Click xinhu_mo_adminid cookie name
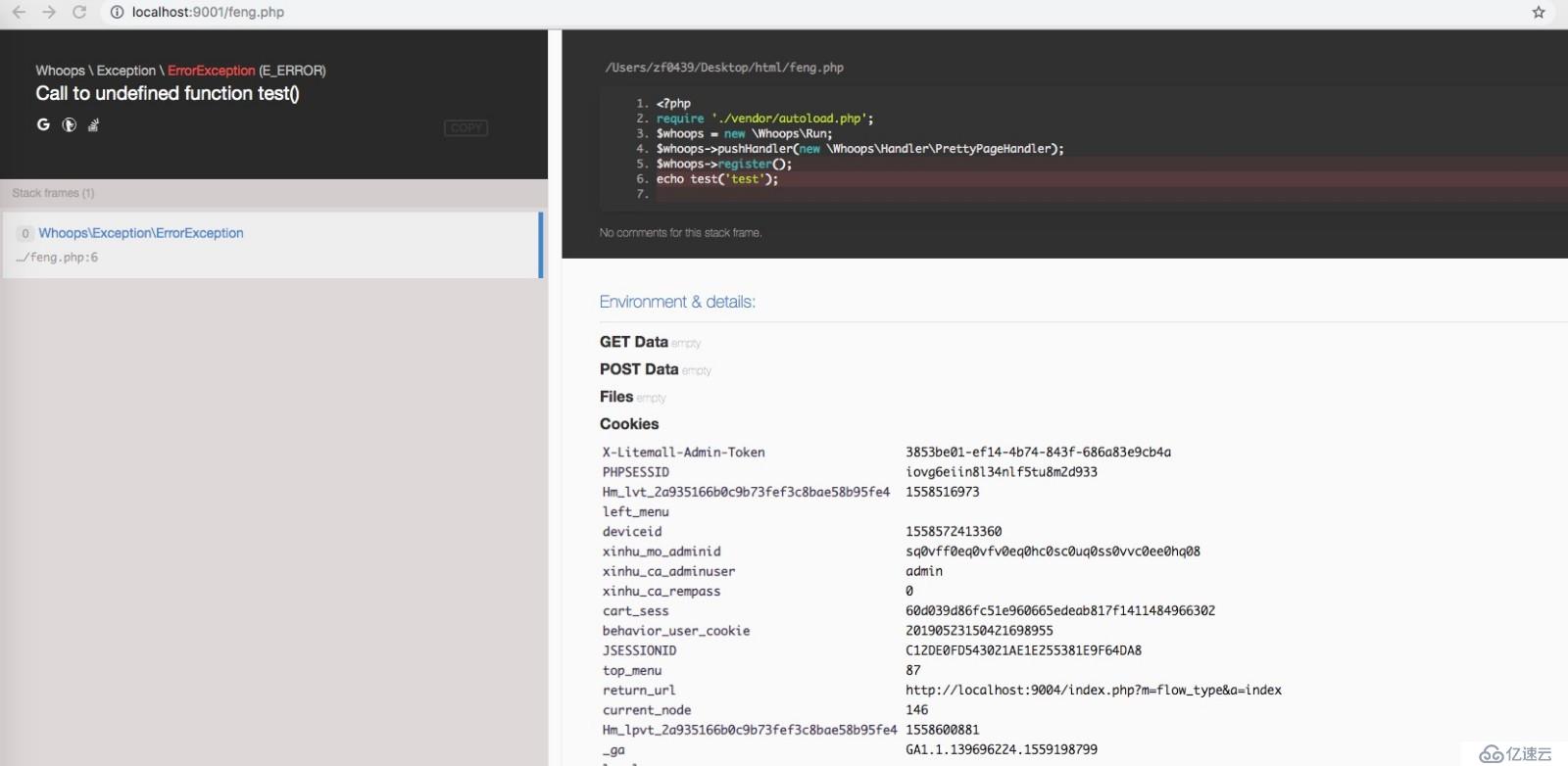Screen dimensions: 1568x766 661,551
